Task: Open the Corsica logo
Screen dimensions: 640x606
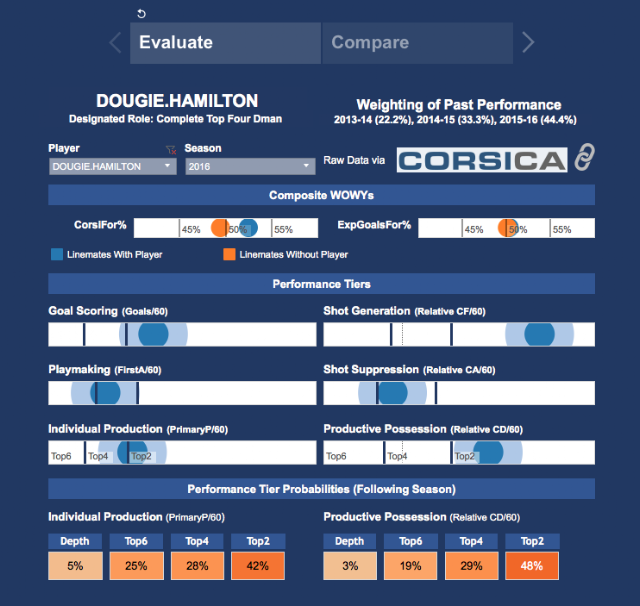Action: pyautogui.click(x=482, y=160)
